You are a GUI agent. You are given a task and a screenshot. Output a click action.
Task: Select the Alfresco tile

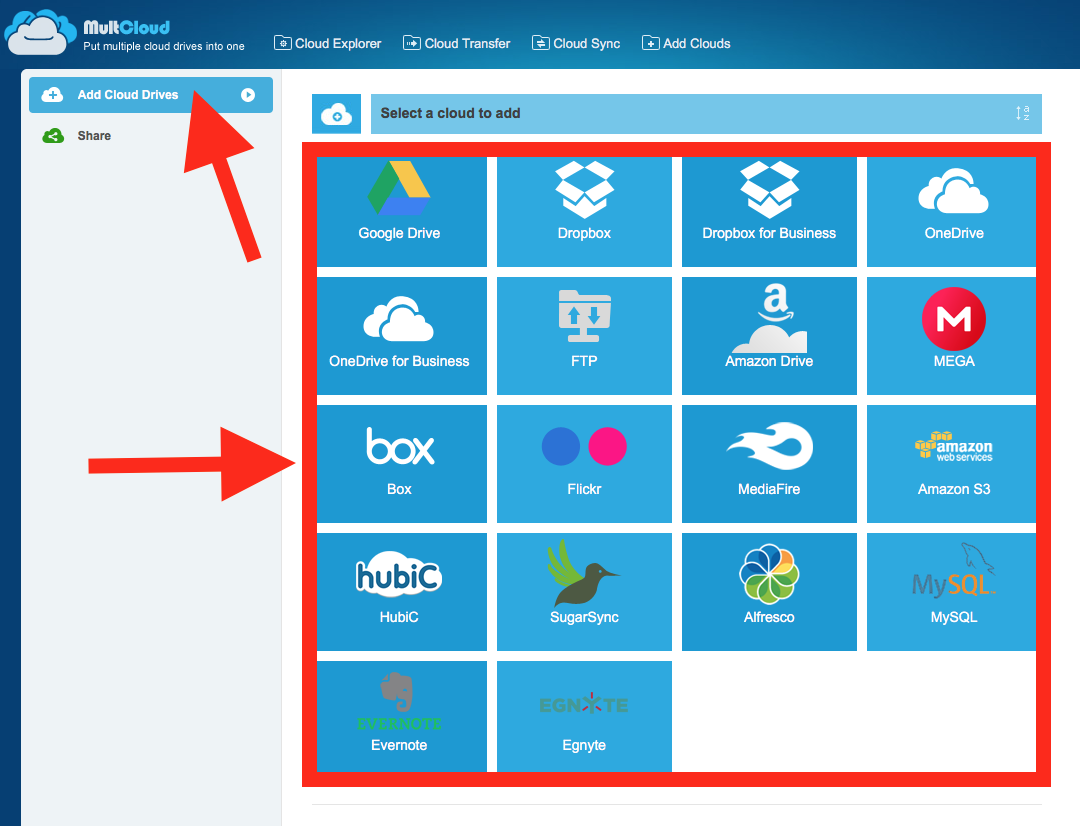769,592
